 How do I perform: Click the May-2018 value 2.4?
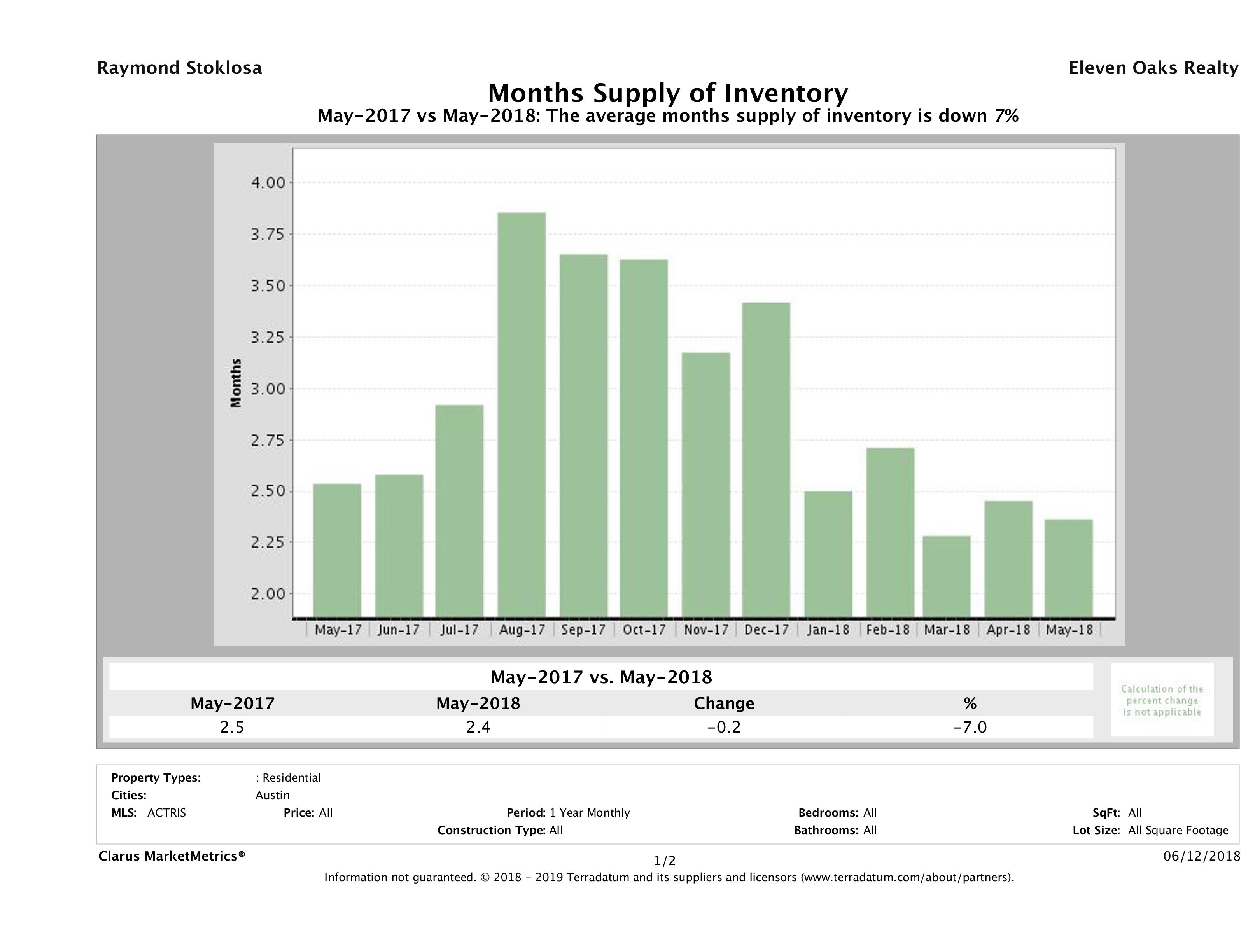[478, 727]
